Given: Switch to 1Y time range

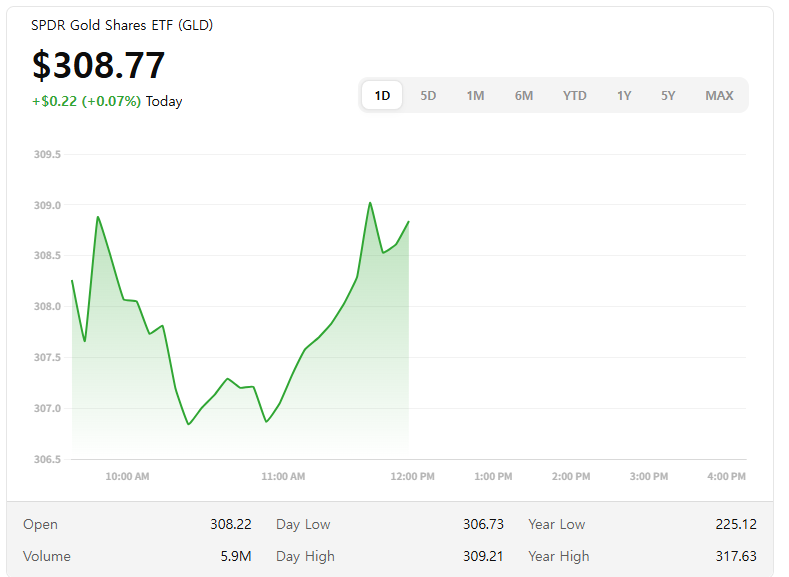Looking at the screenshot, I should tap(624, 96).
